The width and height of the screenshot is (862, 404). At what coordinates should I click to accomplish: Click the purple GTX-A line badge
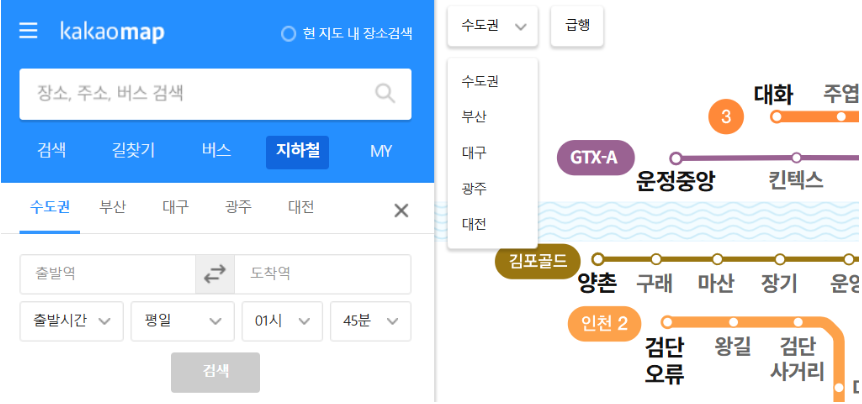[x=596, y=158]
